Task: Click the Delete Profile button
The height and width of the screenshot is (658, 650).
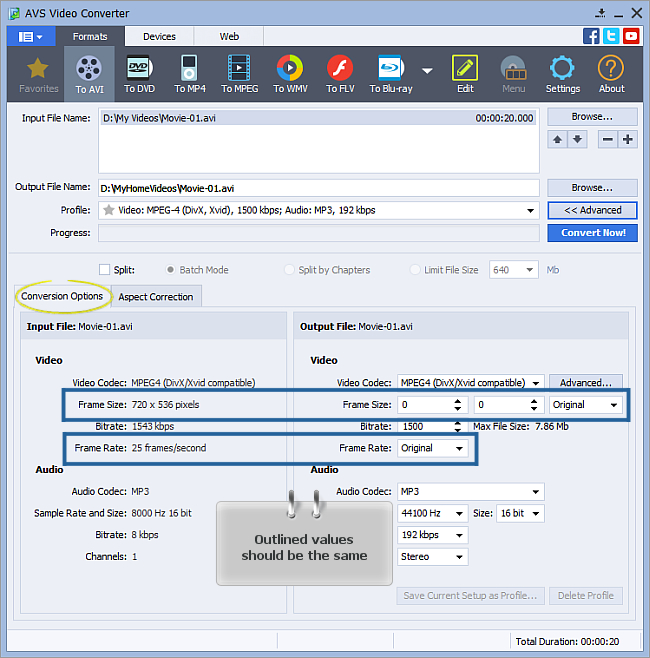Action: tap(586, 595)
